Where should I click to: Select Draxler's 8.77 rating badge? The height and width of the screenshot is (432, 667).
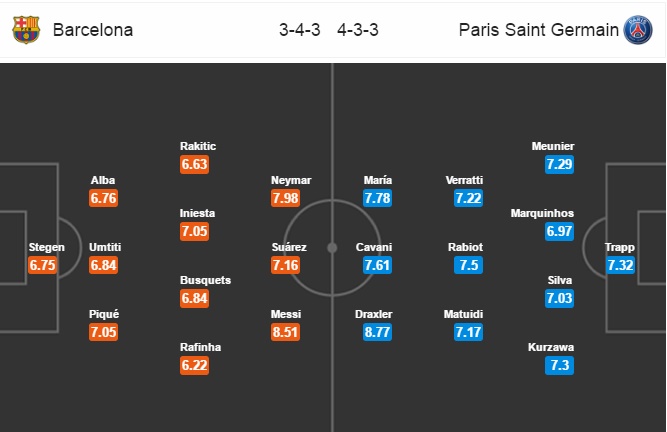[x=377, y=332]
